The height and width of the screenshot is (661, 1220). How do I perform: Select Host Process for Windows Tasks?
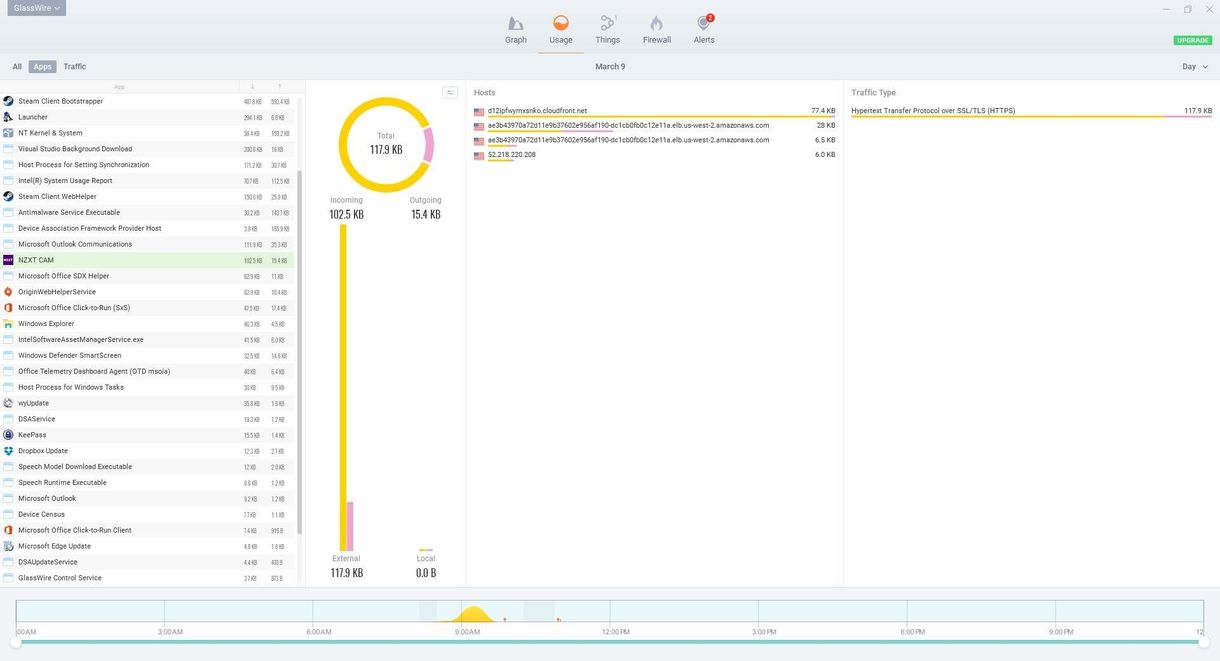coord(148,387)
